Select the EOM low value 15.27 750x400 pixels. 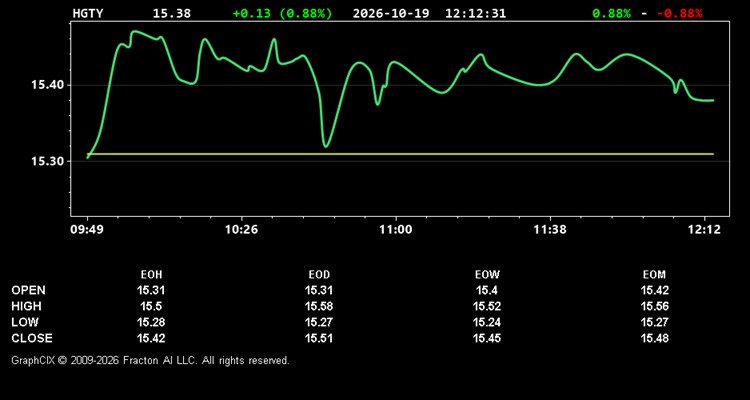(654, 322)
